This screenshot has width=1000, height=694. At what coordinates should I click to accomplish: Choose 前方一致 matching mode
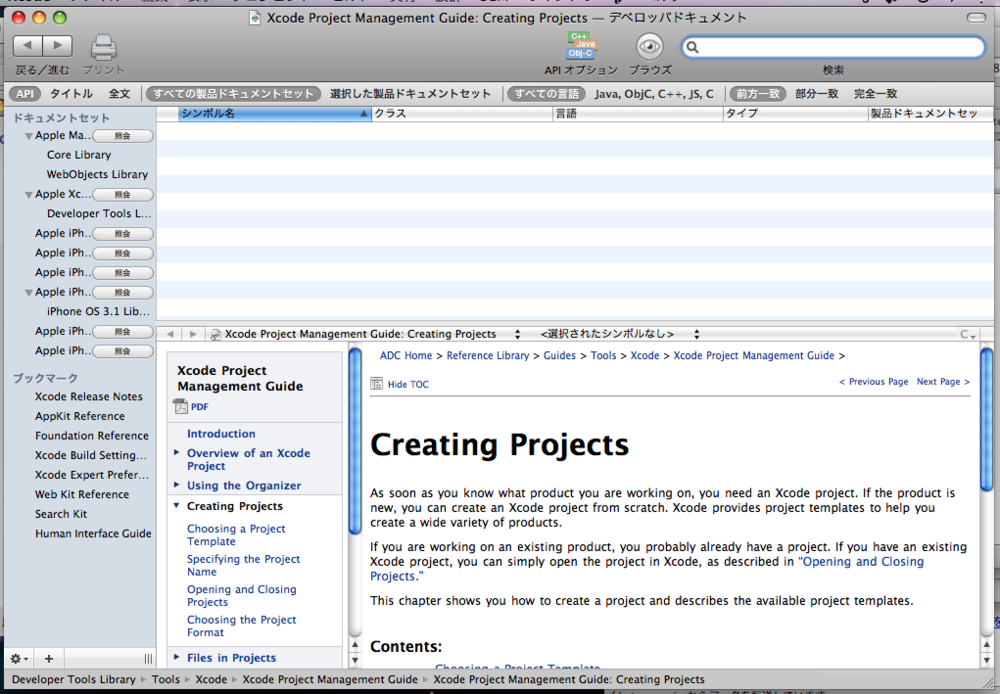758,94
